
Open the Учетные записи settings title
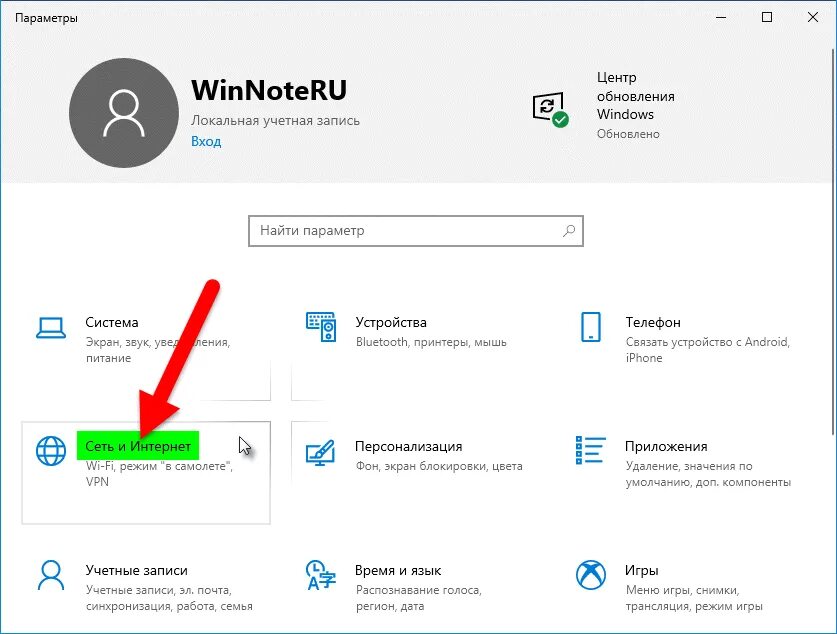pyautogui.click(x=137, y=570)
